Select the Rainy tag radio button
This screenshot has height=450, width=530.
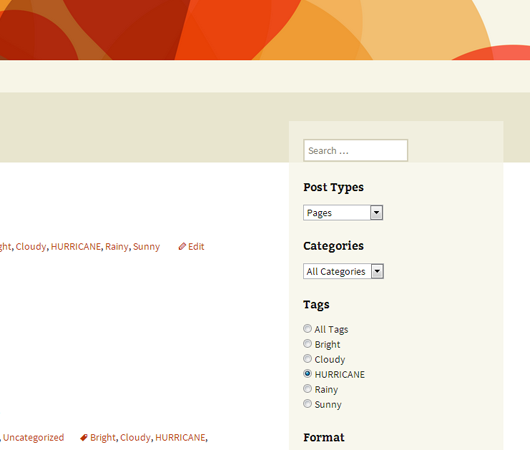tap(307, 388)
